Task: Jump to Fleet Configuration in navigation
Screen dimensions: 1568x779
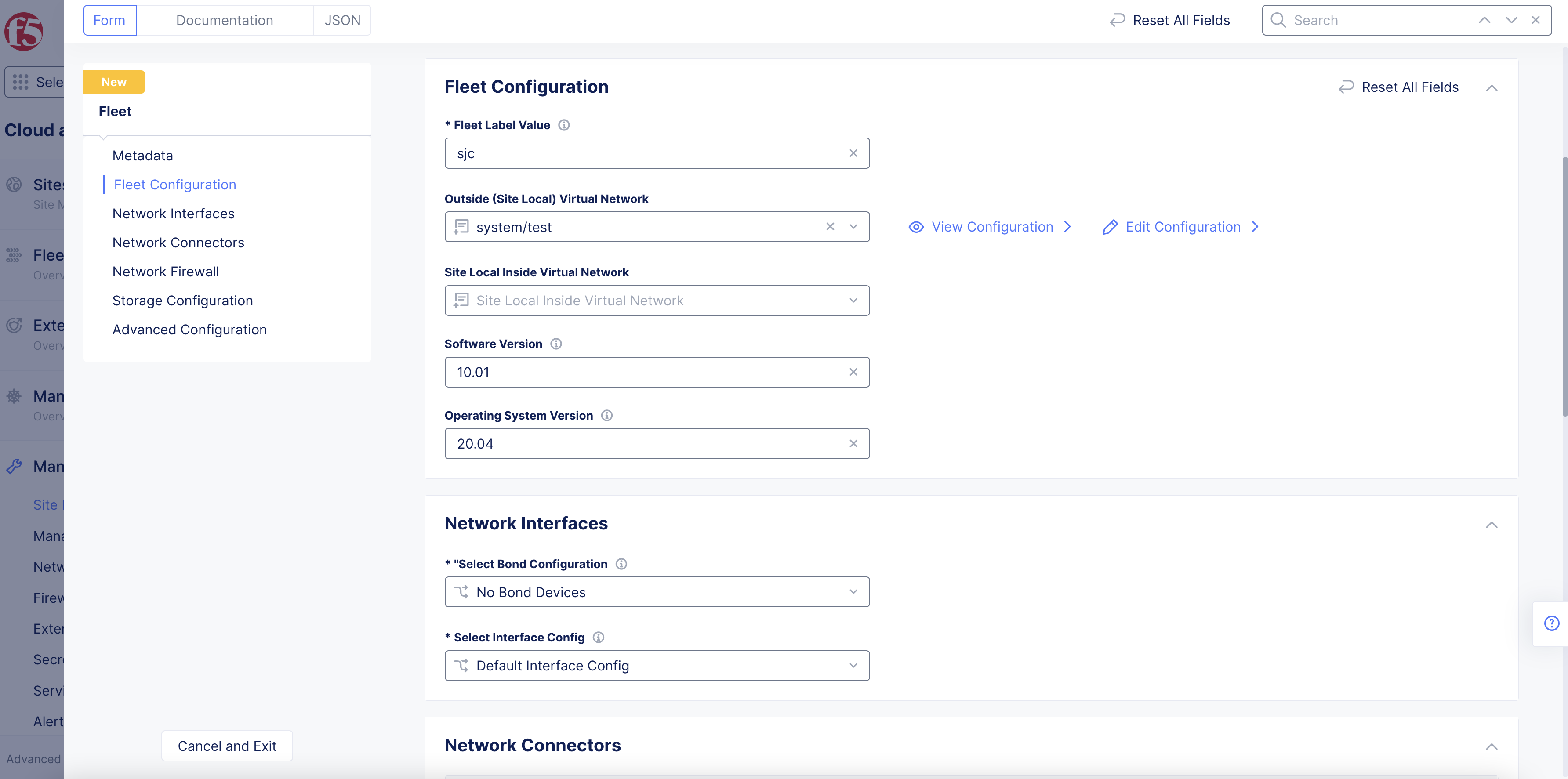Action: 175,185
